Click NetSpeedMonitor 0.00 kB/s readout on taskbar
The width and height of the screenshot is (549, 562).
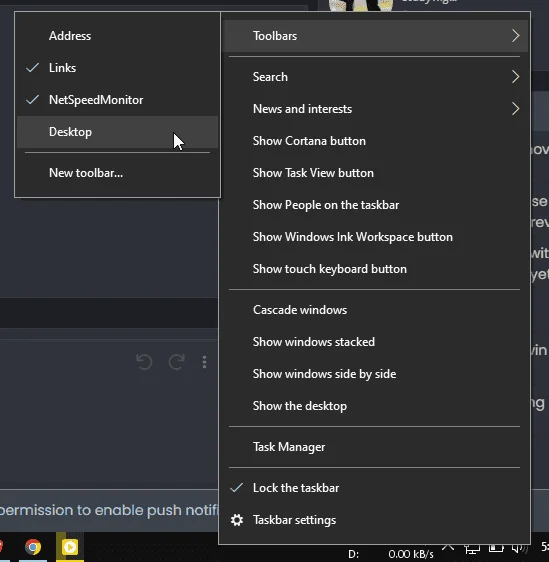[x=411, y=554]
